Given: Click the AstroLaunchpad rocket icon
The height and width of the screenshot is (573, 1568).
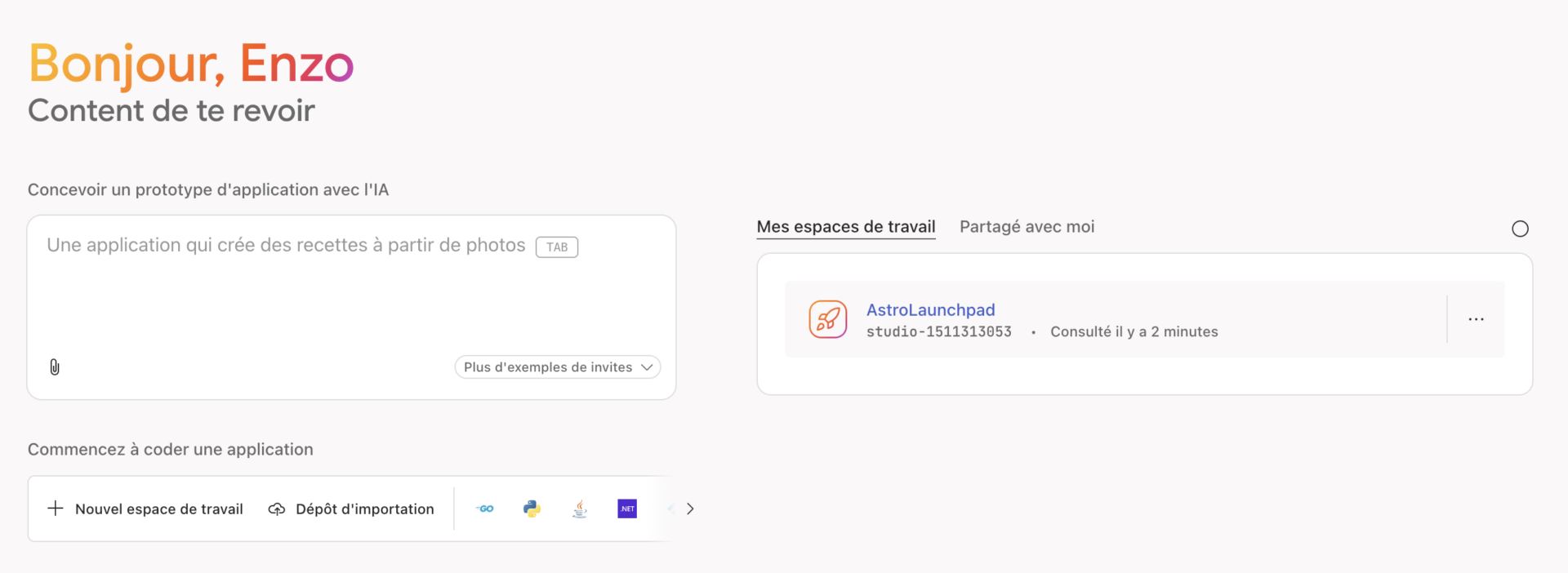Looking at the screenshot, I should [828, 319].
